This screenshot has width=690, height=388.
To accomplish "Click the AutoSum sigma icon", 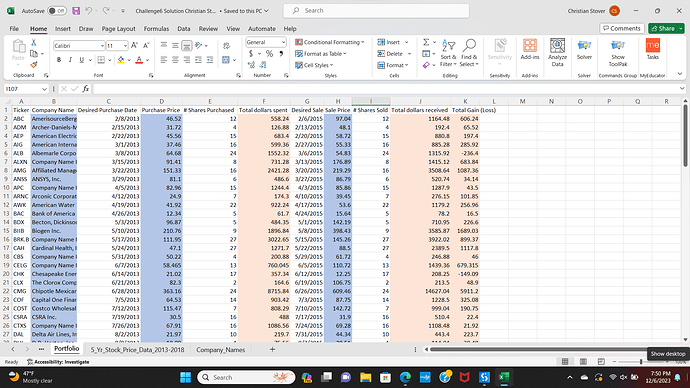I will click(x=426, y=42).
